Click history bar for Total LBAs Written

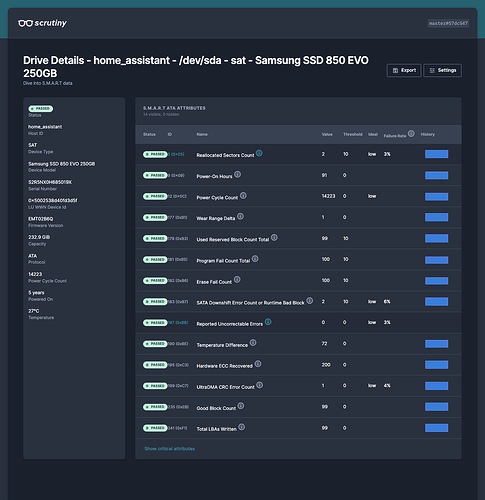[436, 428]
